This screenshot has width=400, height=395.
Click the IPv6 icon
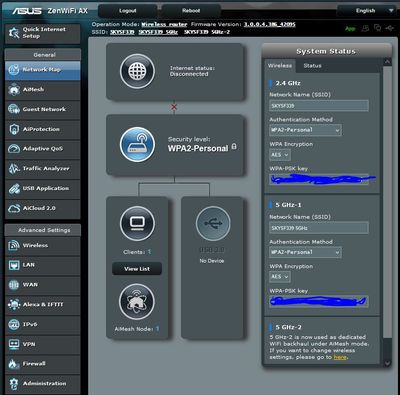click(14, 324)
